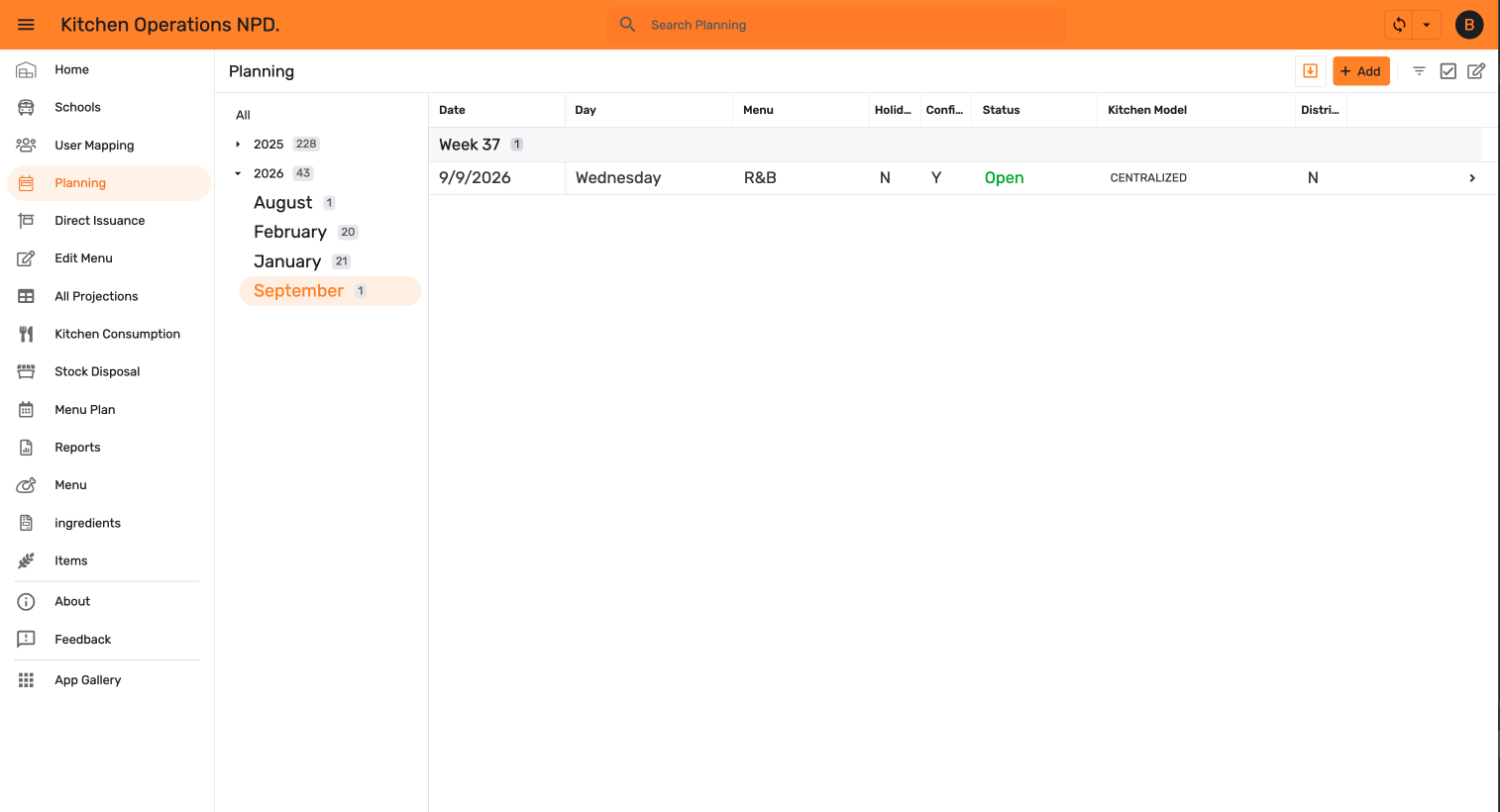Click the Stock Disposal store icon
This screenshot has width=1500, height=812.
coord(27,372)
